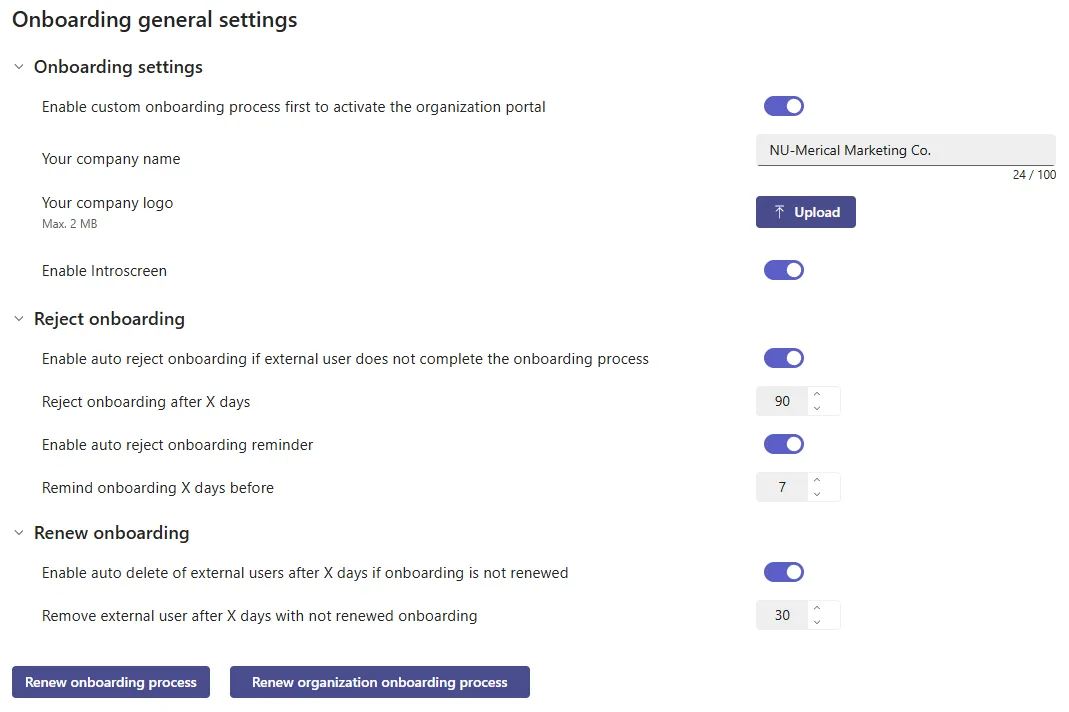Increase Remind onboarding days with up arrow
Viewport: 1069px width, 712px height.
(x=817, y=480)
